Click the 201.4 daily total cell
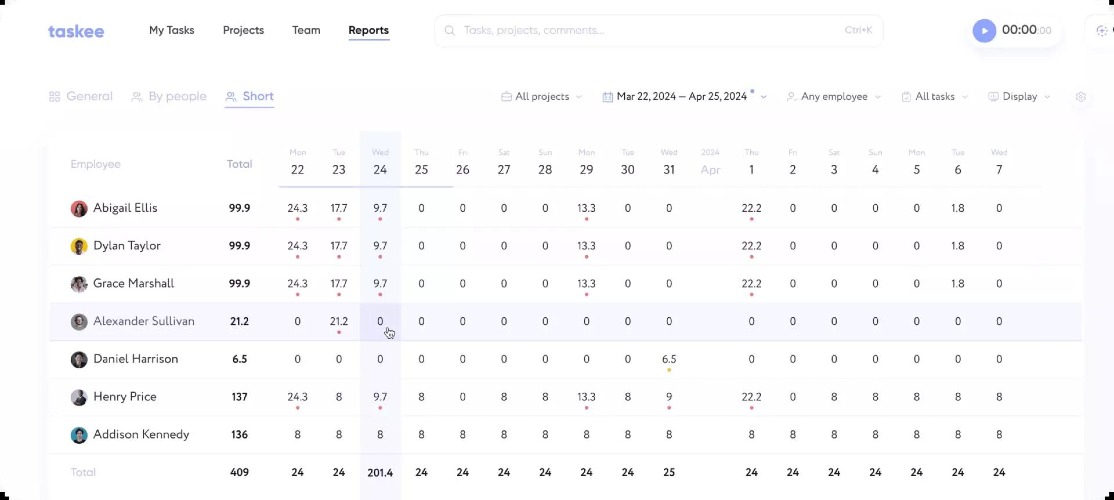The height and width of the screenshot is (500, 1114). [x=380, y=472]
